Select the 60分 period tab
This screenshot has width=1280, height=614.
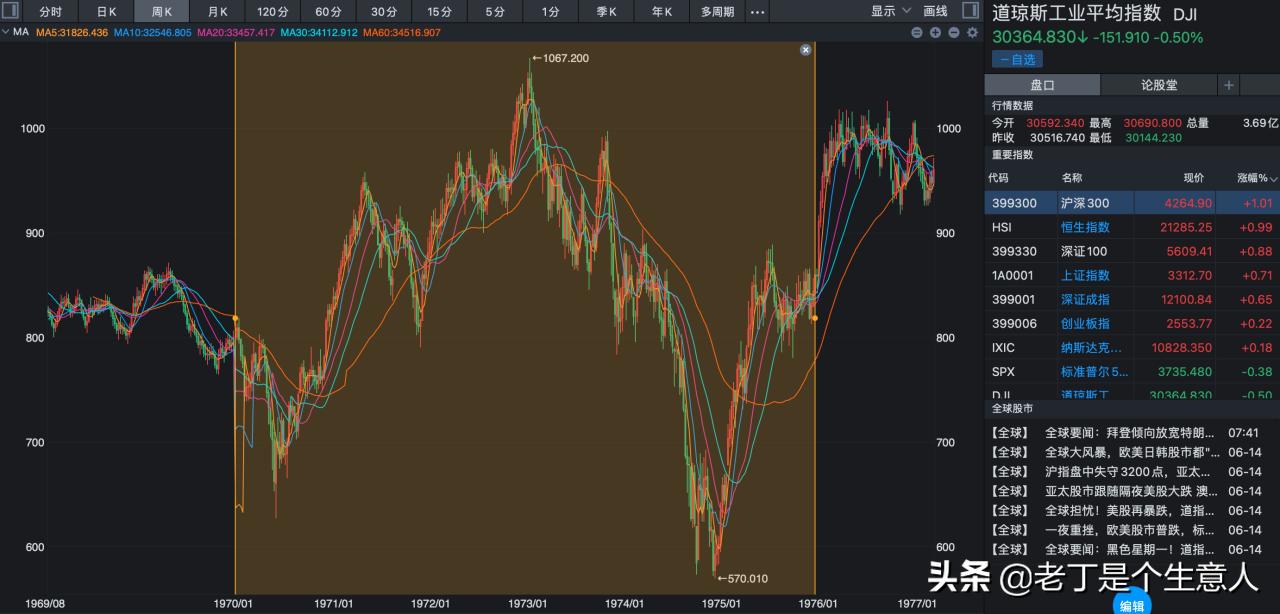(x=328, y=12)
